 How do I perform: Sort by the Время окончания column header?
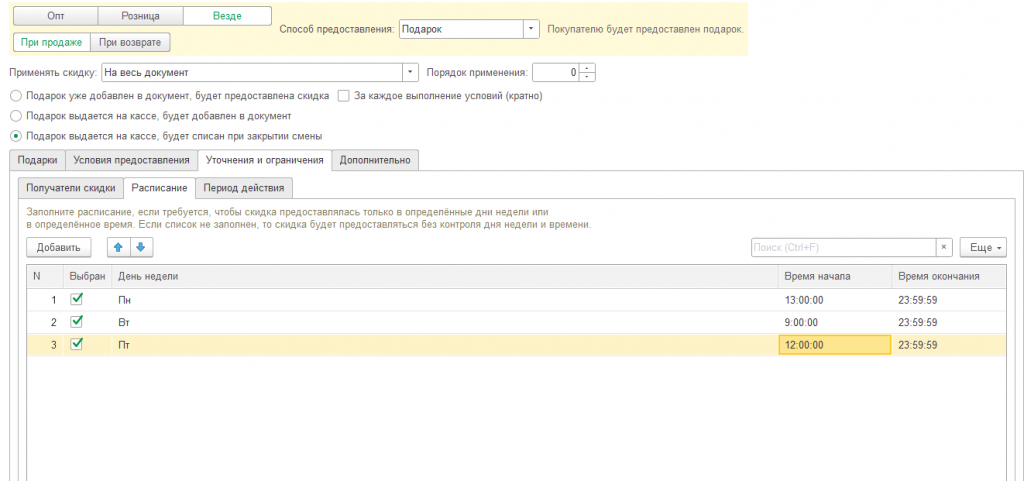point(949,276)
